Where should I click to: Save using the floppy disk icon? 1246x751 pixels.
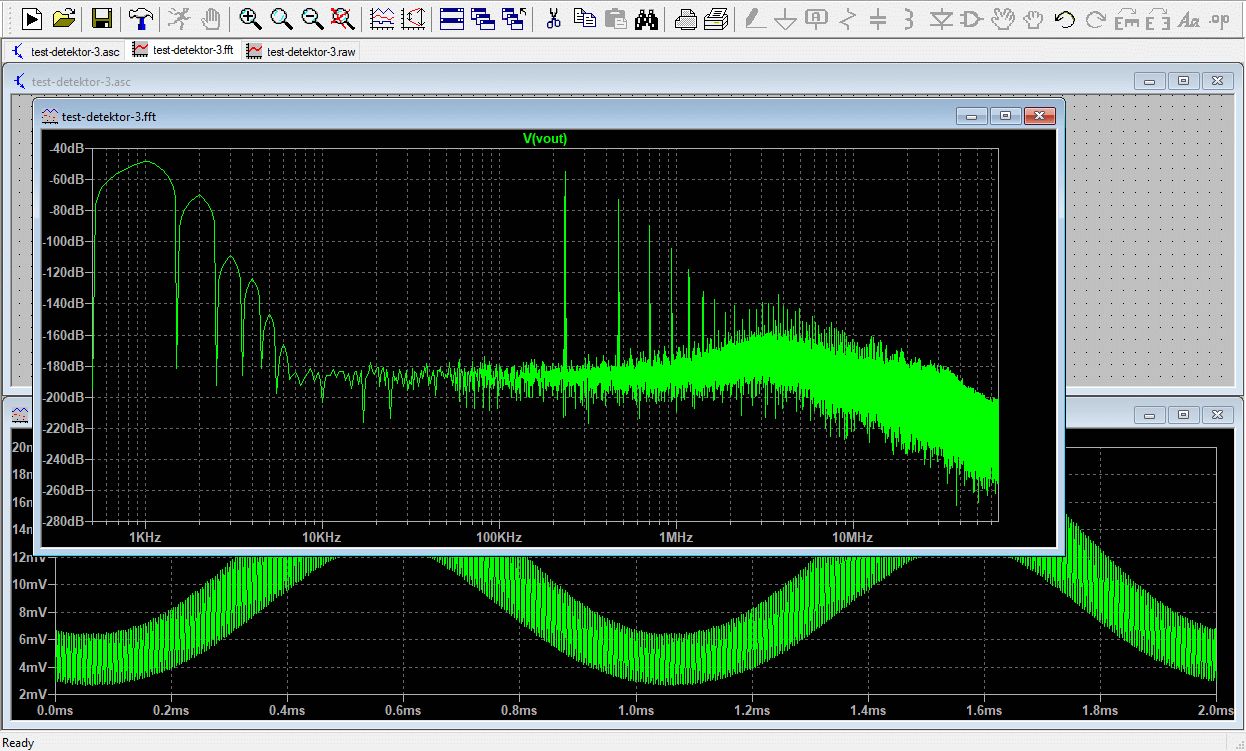click(101, 17)
